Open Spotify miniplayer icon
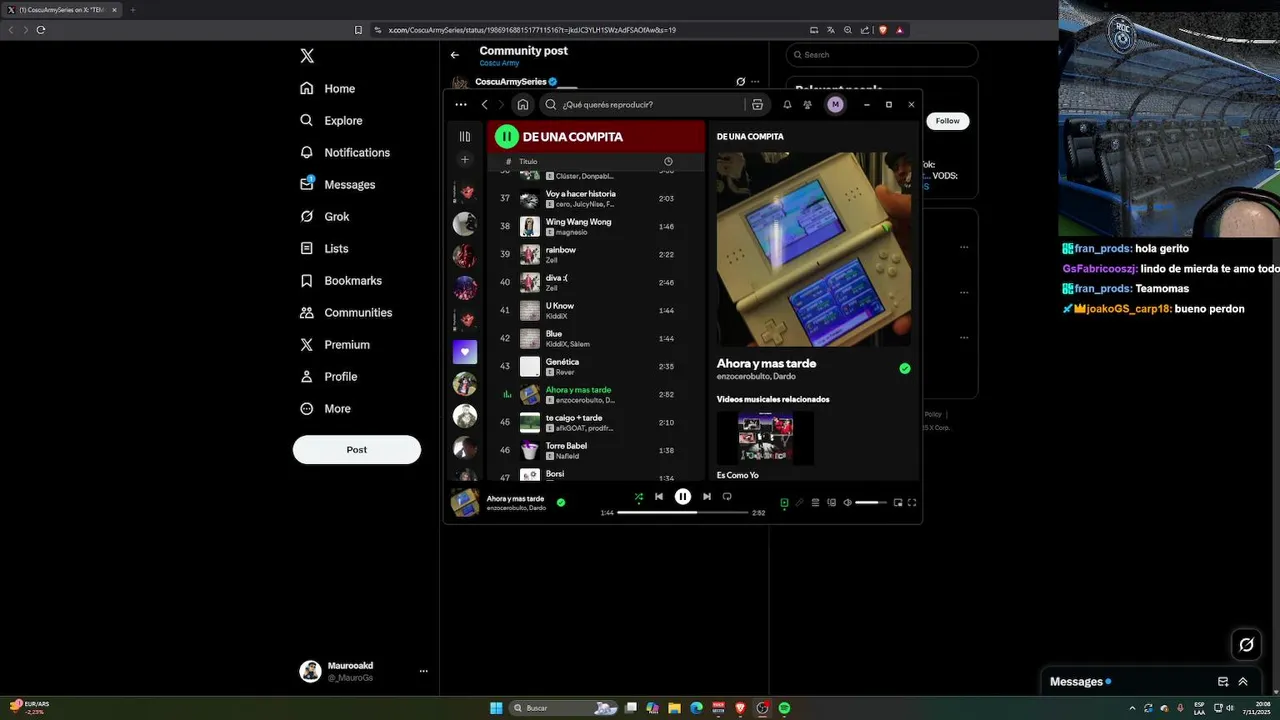1280x720 pixels. [897, 502]
